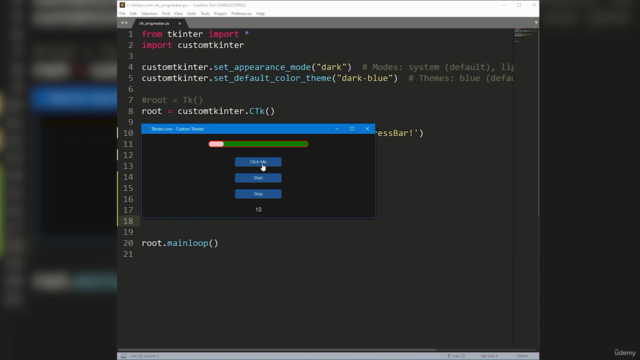The width and height of the screenshot is (640, 360).
Task: Click the "dark" string on line 4
Action: 331,67
